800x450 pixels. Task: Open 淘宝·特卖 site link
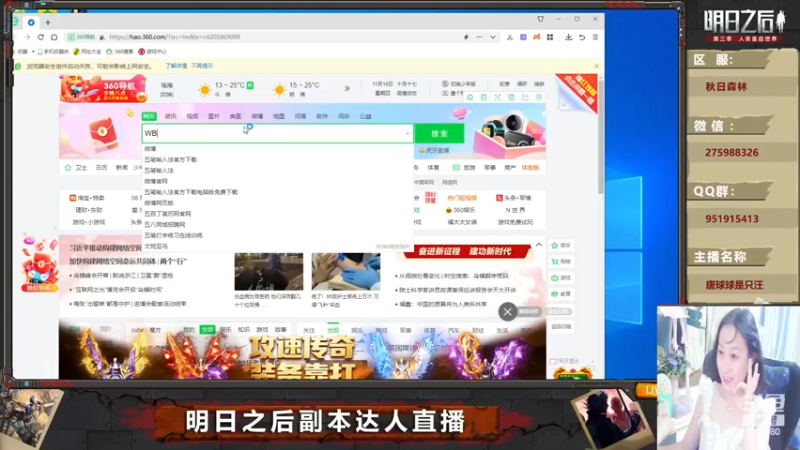tap(87, 198)
